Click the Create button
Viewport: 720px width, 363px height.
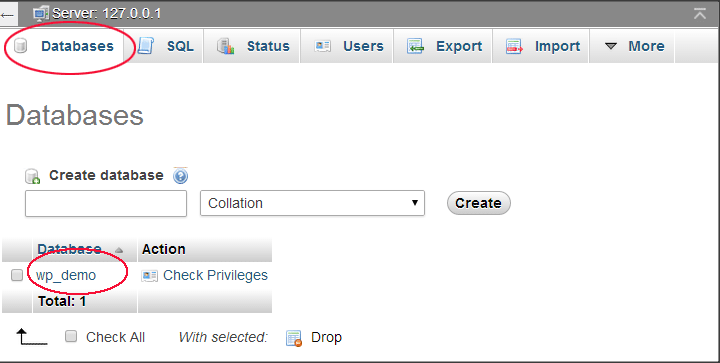click(x=478, y=203)
